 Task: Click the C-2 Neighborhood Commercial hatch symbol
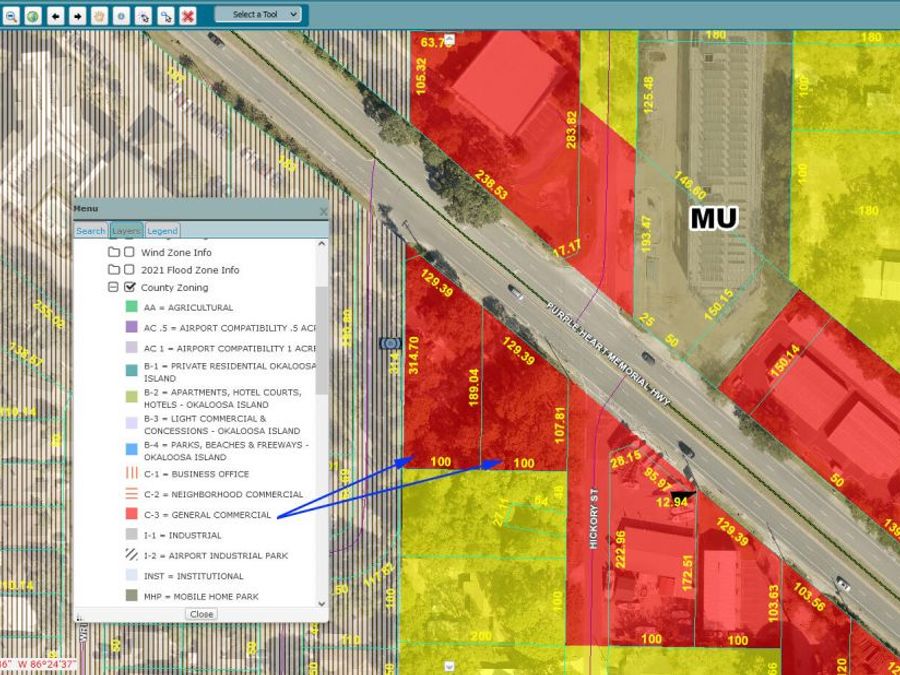tap(131, 494)
